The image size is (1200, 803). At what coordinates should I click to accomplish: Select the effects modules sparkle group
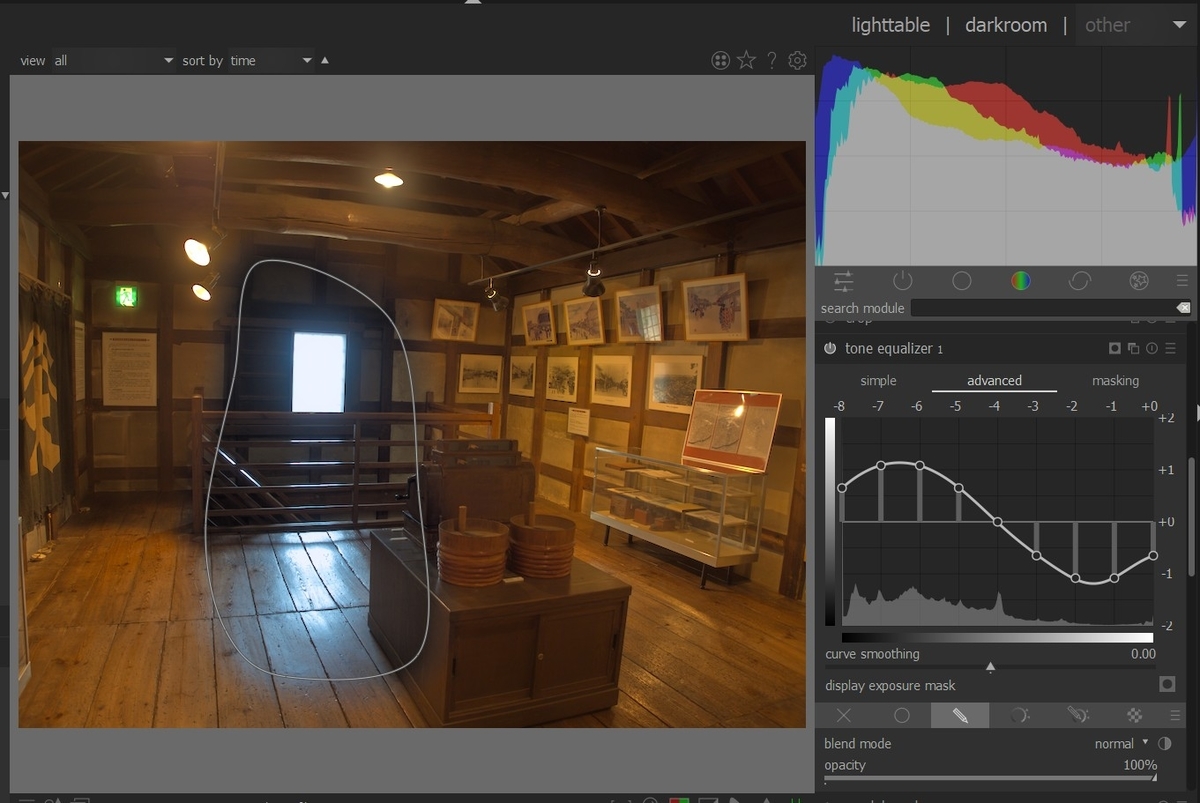pos(1138,282)
